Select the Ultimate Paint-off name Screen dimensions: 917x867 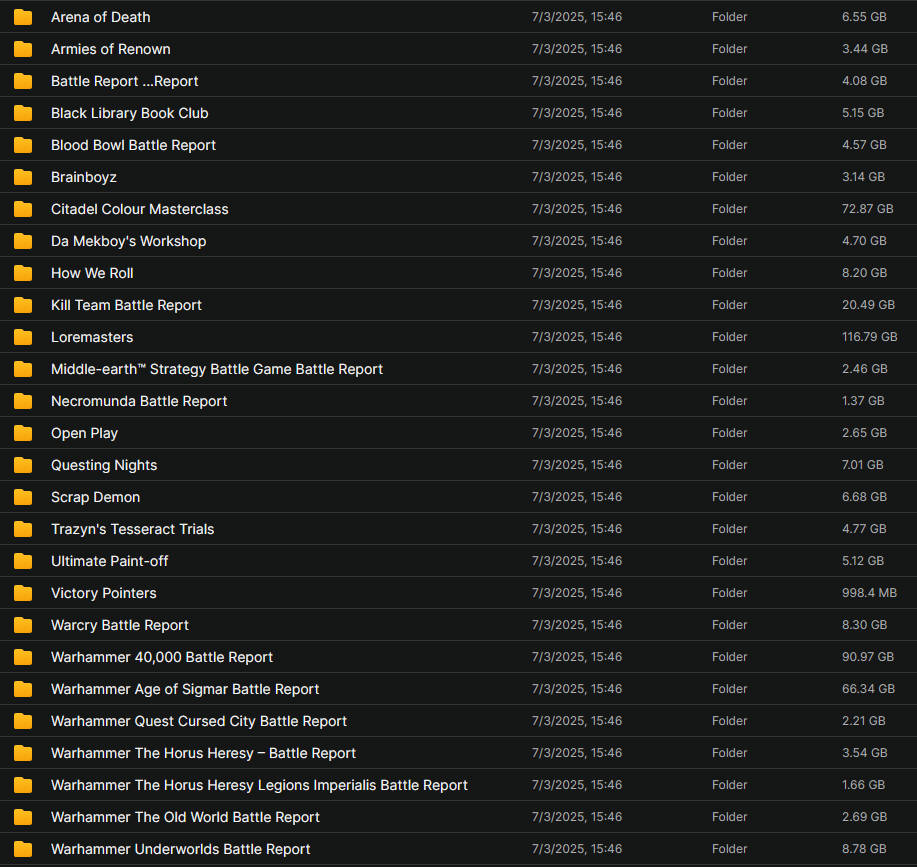coord(109,561)
